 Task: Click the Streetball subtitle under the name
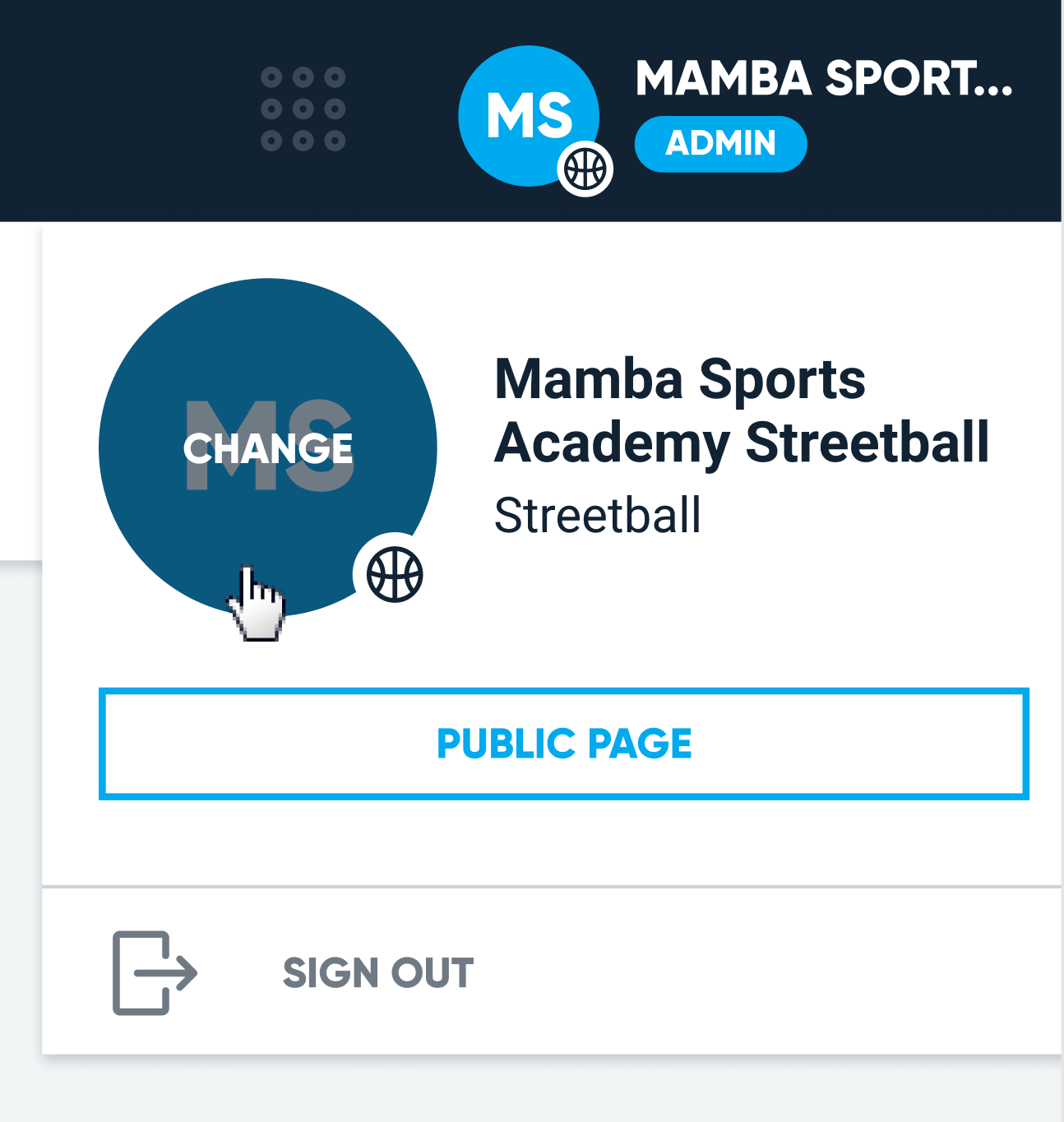tap(598, 517)
